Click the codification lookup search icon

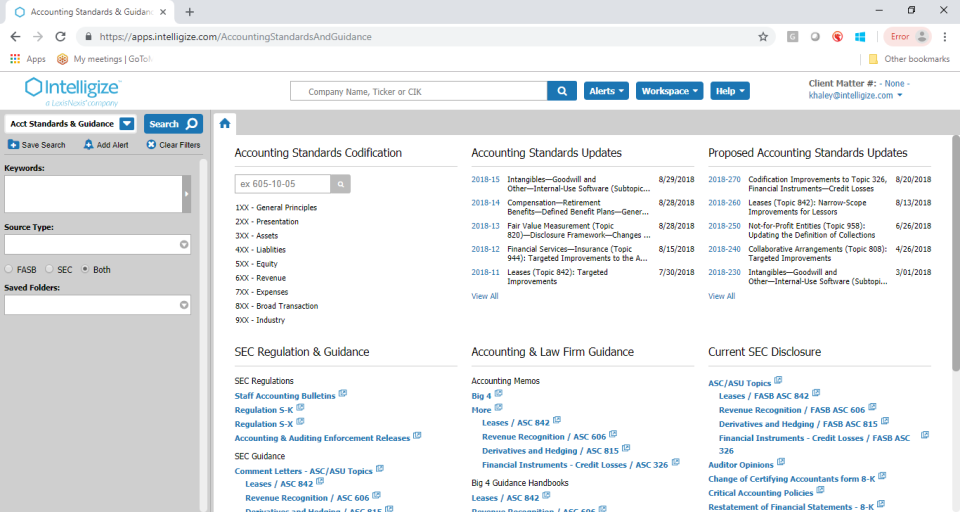(342, 184)
